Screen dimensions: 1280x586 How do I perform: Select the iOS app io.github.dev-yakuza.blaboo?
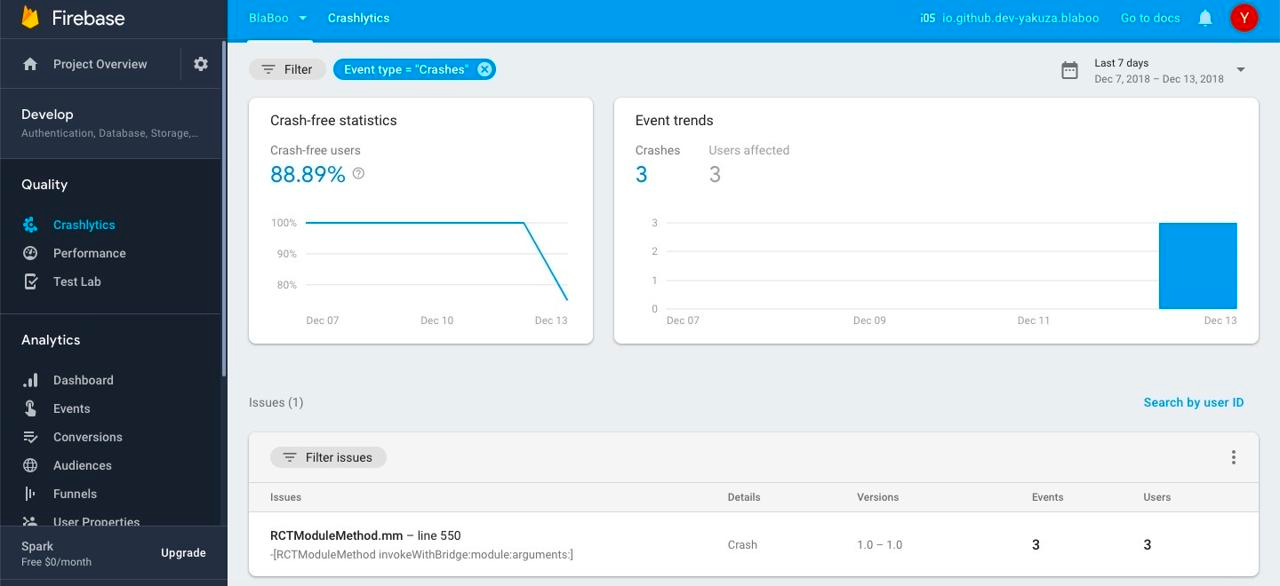[x=1009, y=18]
